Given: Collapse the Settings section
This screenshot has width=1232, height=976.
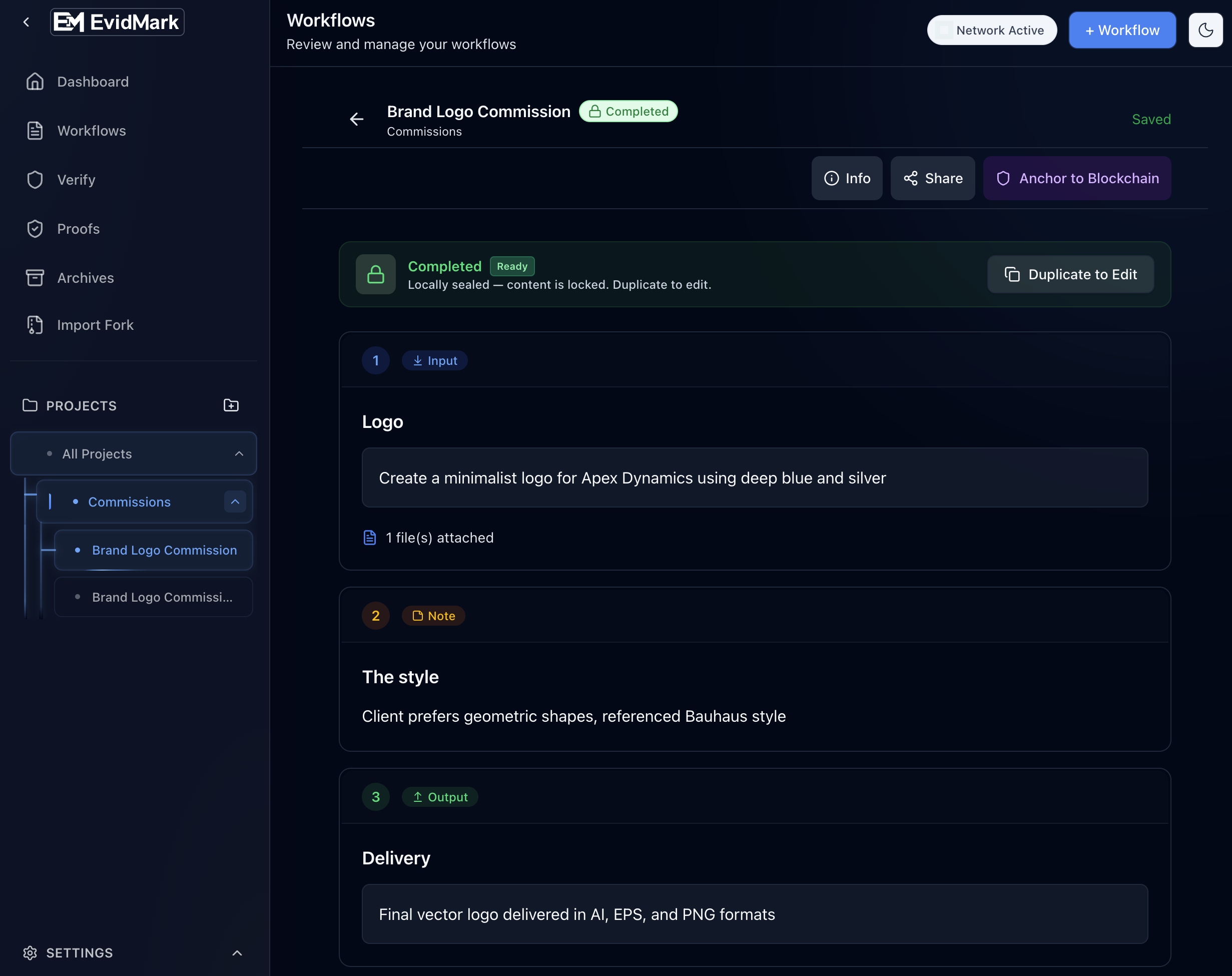Looking at the screenshot, I should coord(238,952).
